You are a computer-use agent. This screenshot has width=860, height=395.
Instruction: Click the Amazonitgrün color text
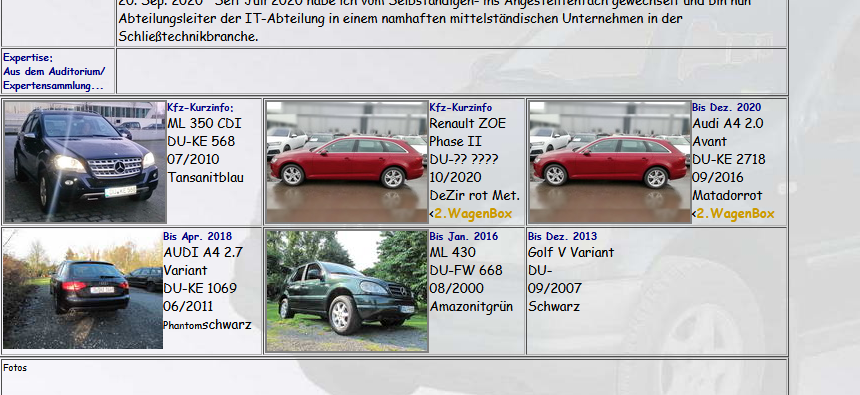tap(471, 307)
